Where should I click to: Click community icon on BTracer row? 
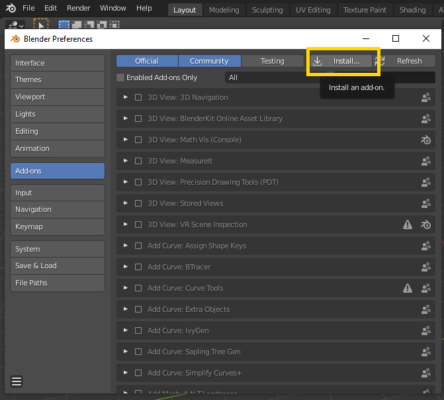click(426, 267)
